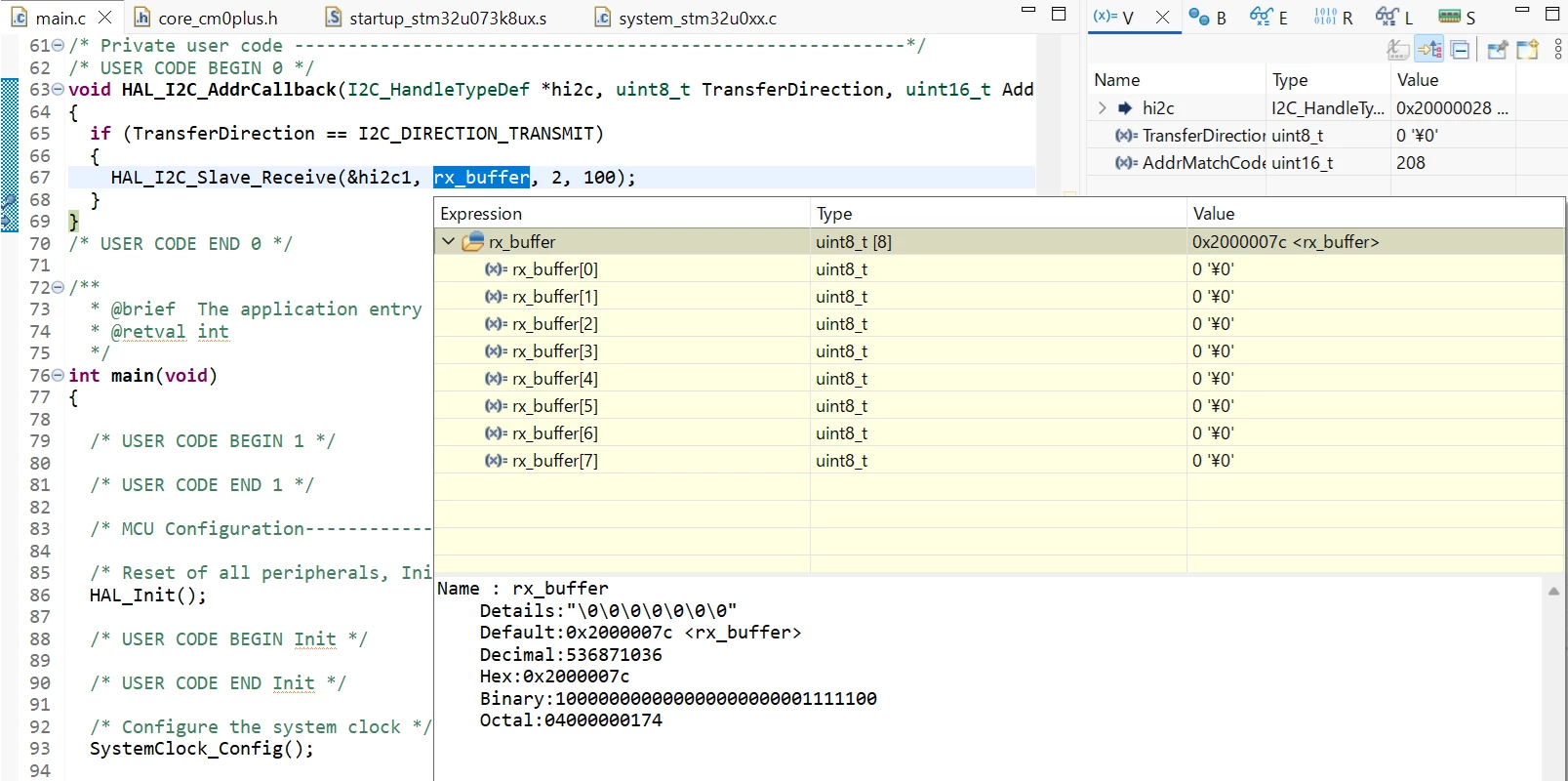Open the Registers view tab

click(1334, 18)
